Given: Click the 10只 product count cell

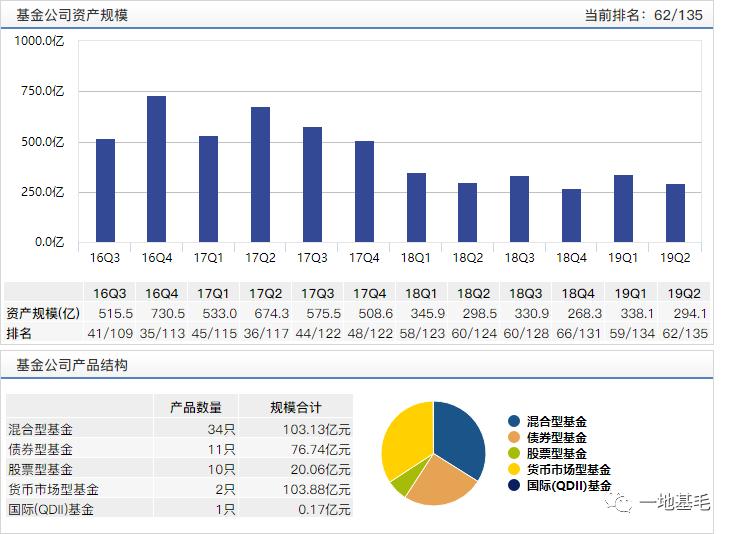Looking at the screenshot, I should click(x=221, y=469).
